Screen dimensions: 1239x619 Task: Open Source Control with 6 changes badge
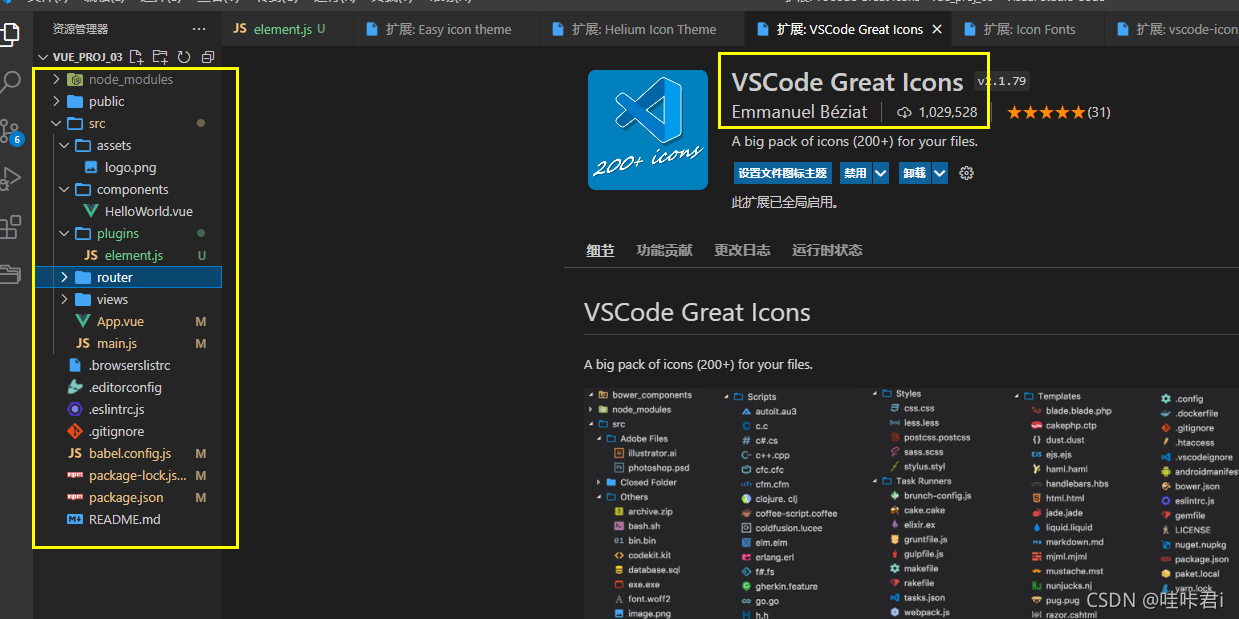pyautogui.click(x=10, y=131)
